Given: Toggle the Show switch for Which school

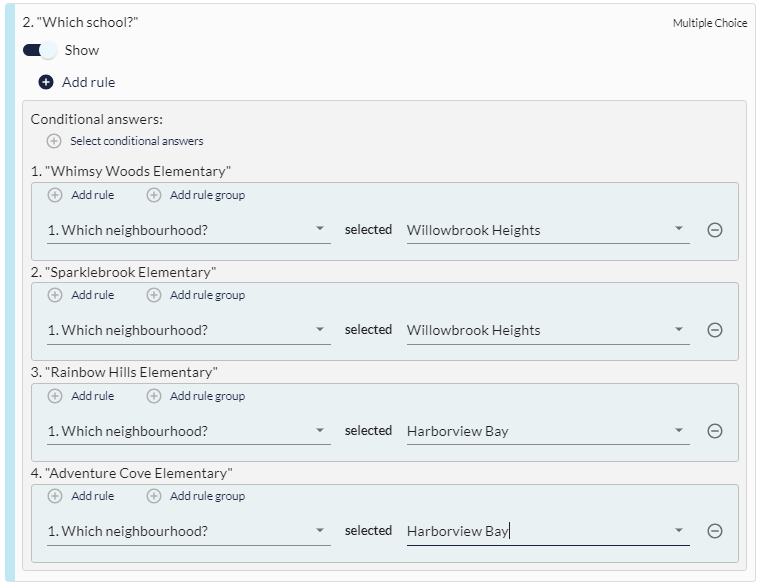Looking at the screenshot, I should 40,50.
